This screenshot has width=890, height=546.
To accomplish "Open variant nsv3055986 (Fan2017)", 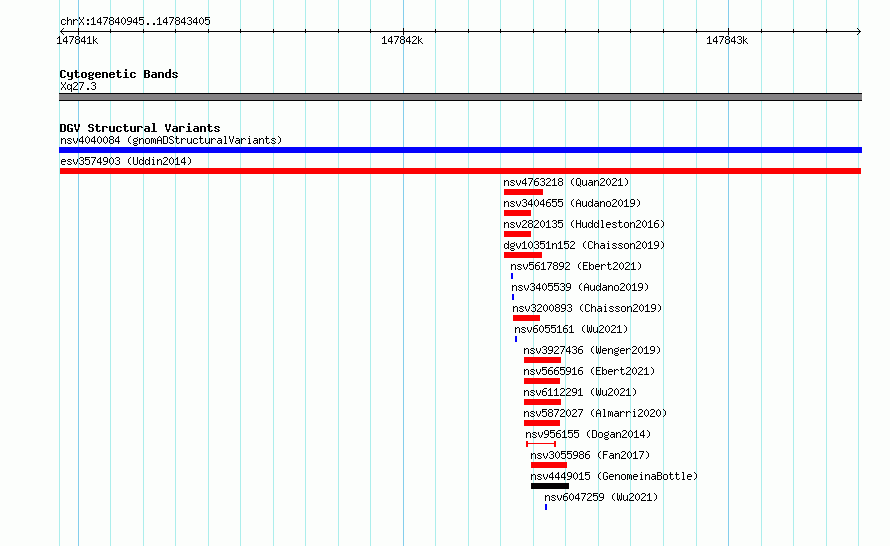I will pyautogui.click(x=590, y=455).
